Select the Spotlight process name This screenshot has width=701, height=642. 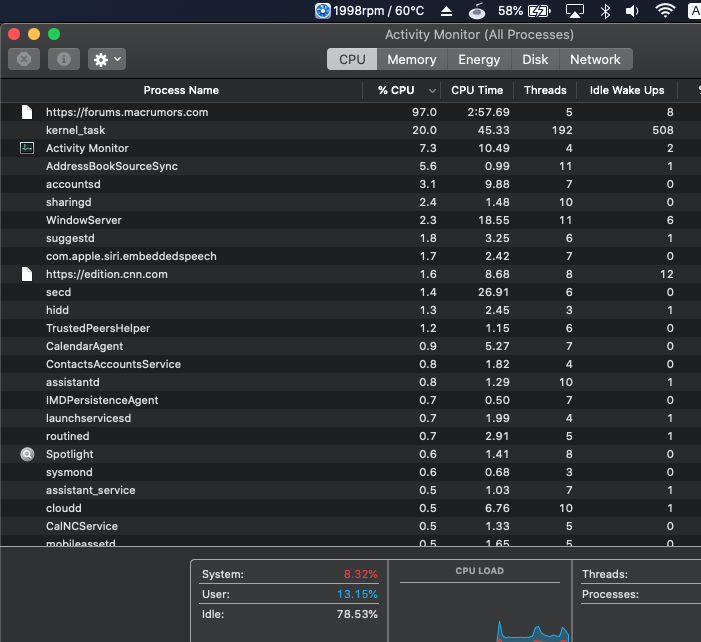tap(70, 454)
